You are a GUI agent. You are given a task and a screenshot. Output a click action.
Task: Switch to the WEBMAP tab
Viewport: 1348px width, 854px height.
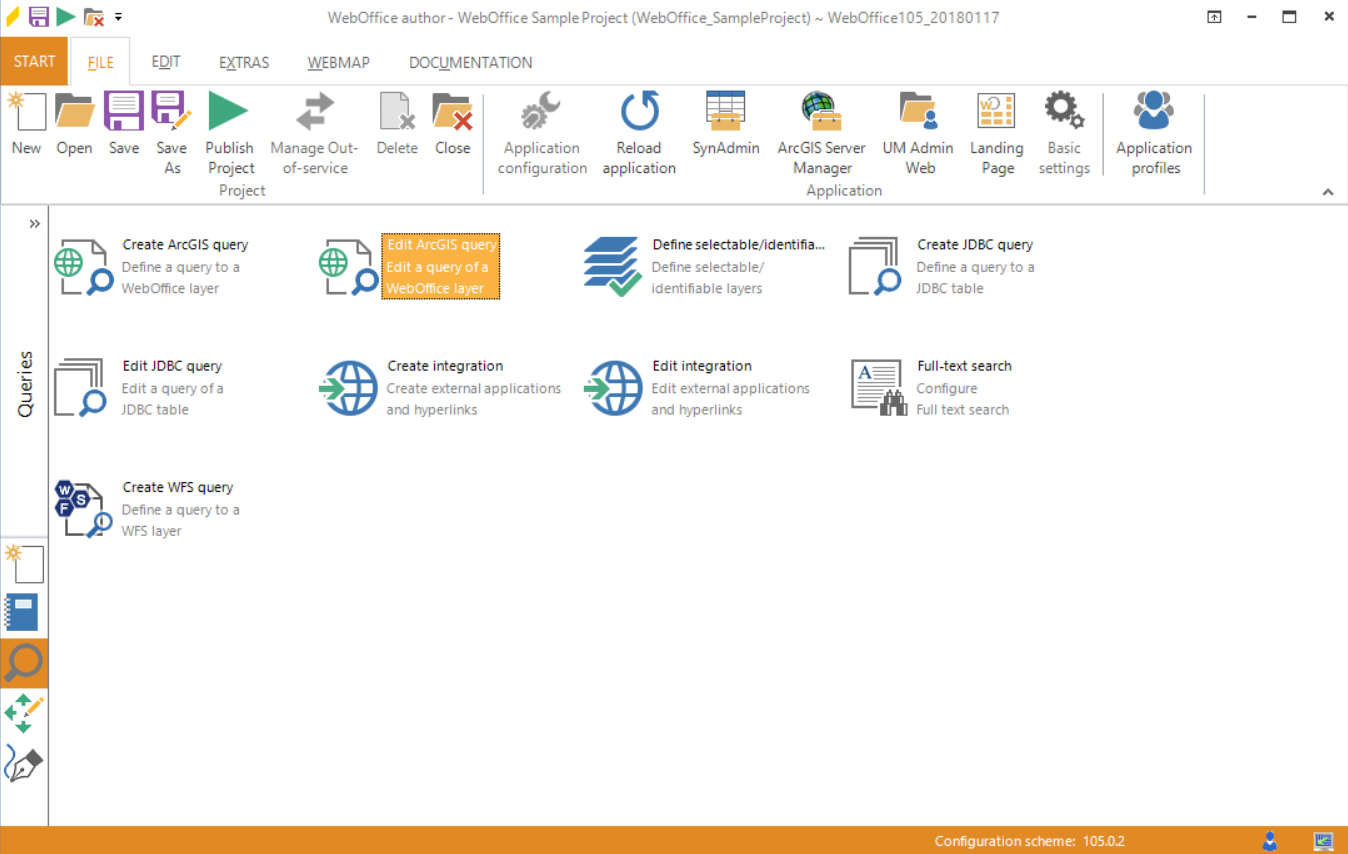pyautogui.click(x=338, y=62)
